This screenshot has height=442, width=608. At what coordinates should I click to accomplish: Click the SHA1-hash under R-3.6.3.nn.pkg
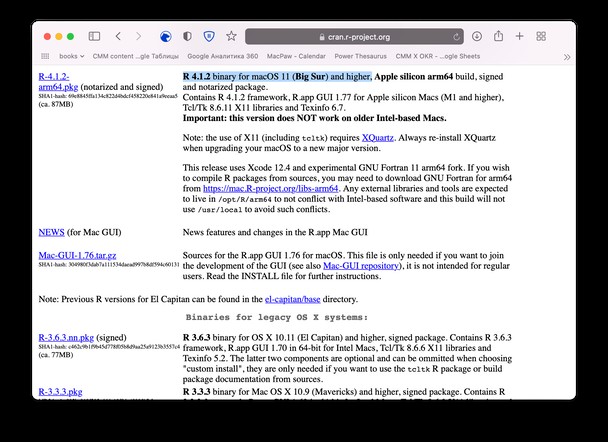click(109, 347)
